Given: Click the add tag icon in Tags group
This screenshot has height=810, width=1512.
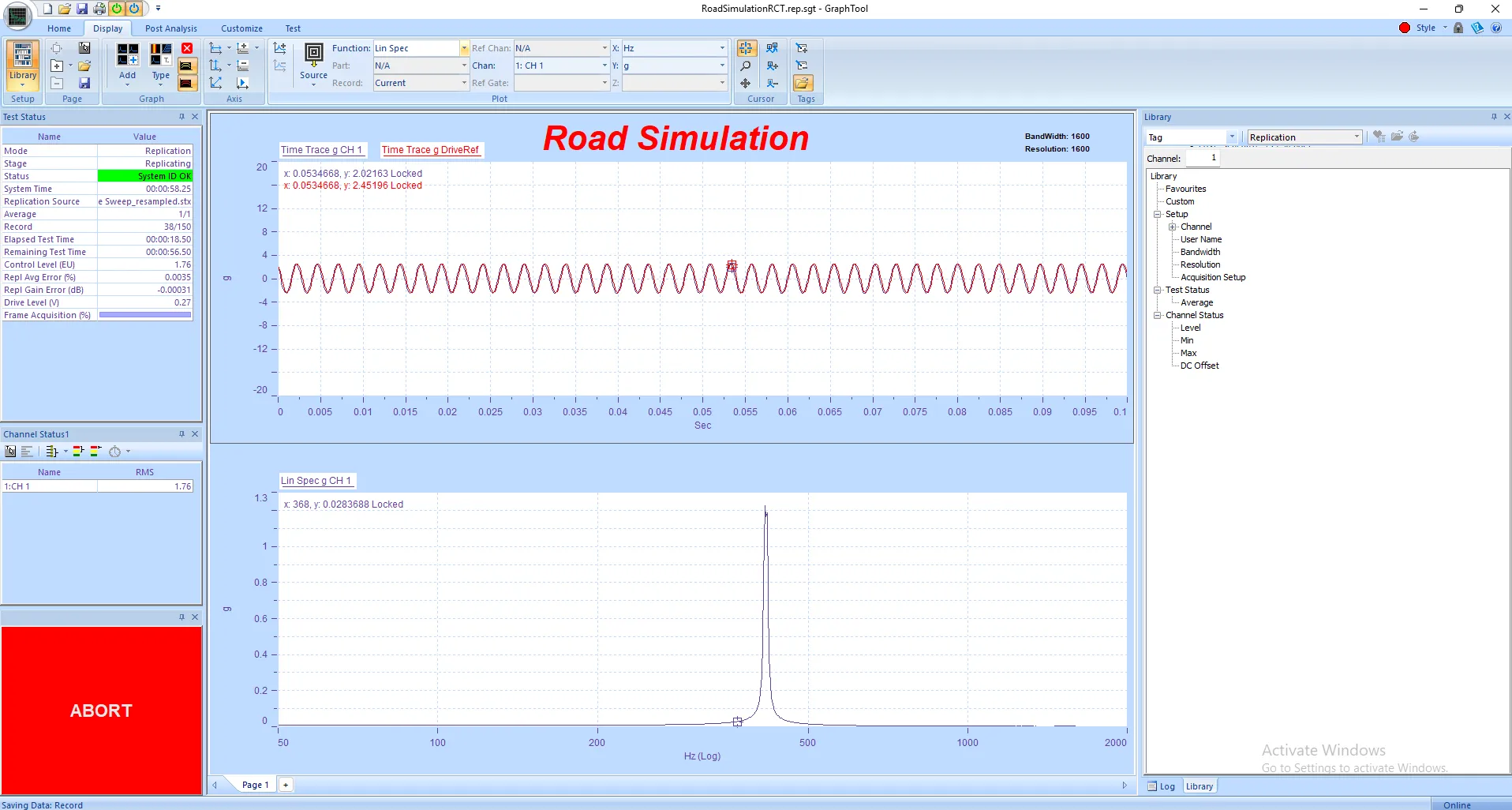Looking at the screenshot, I should (x=803, y=48).
